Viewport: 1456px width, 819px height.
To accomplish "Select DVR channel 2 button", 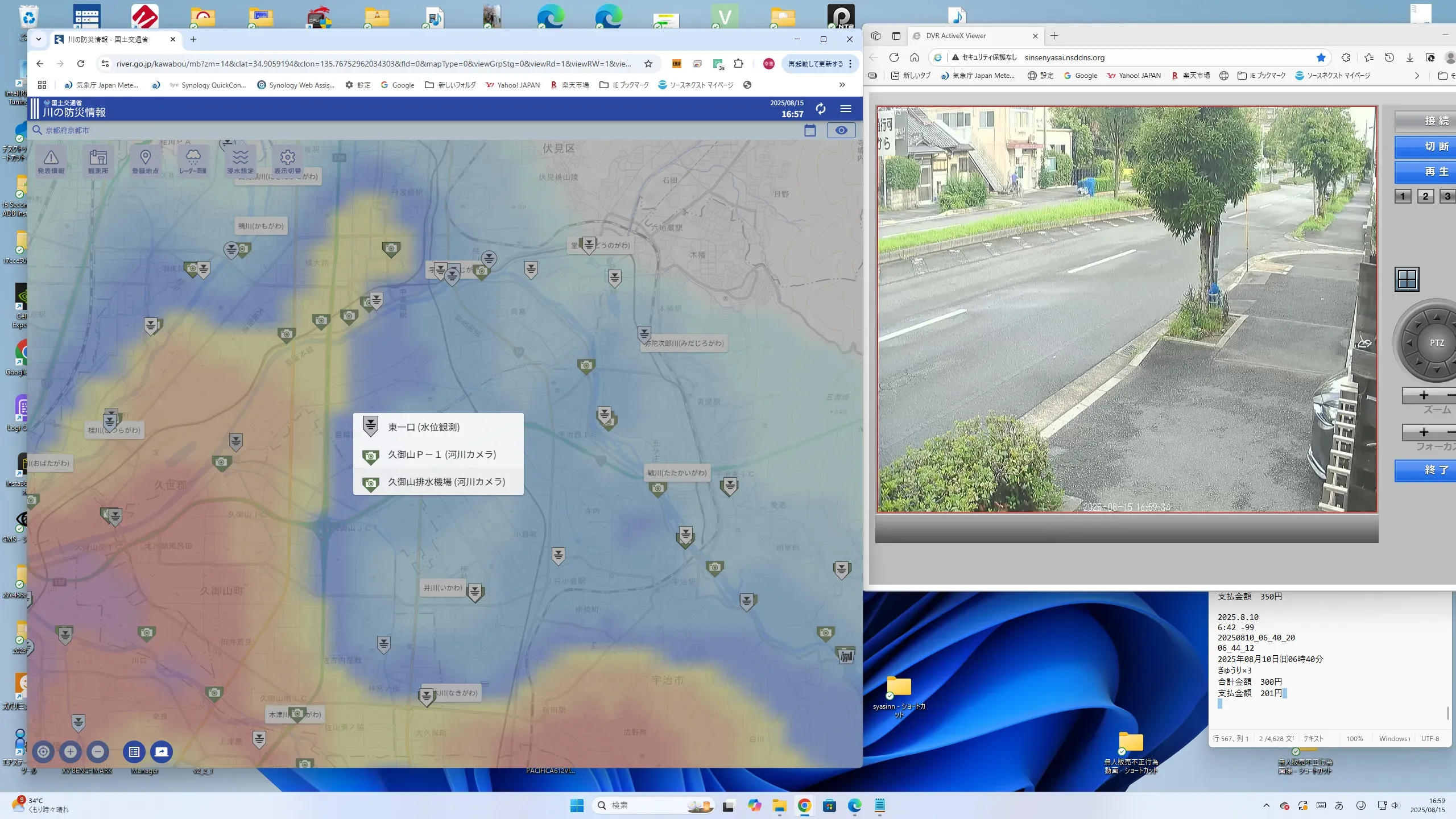I will (1425, 196).
